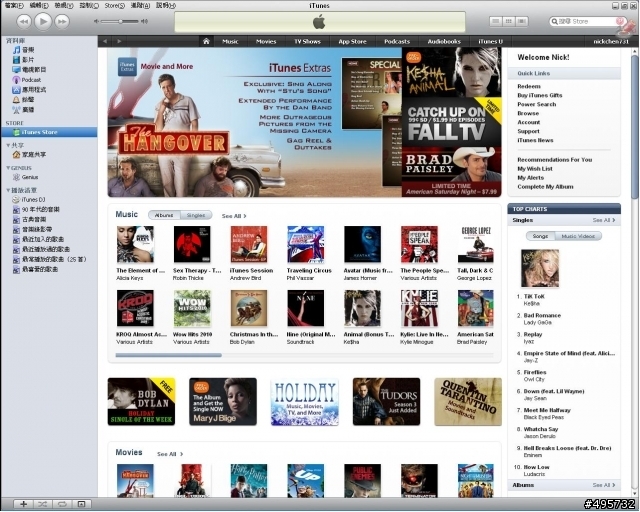The image size is (640, 512).
Task: See All Top Charts Singles
Action: (x=604, y=220)
